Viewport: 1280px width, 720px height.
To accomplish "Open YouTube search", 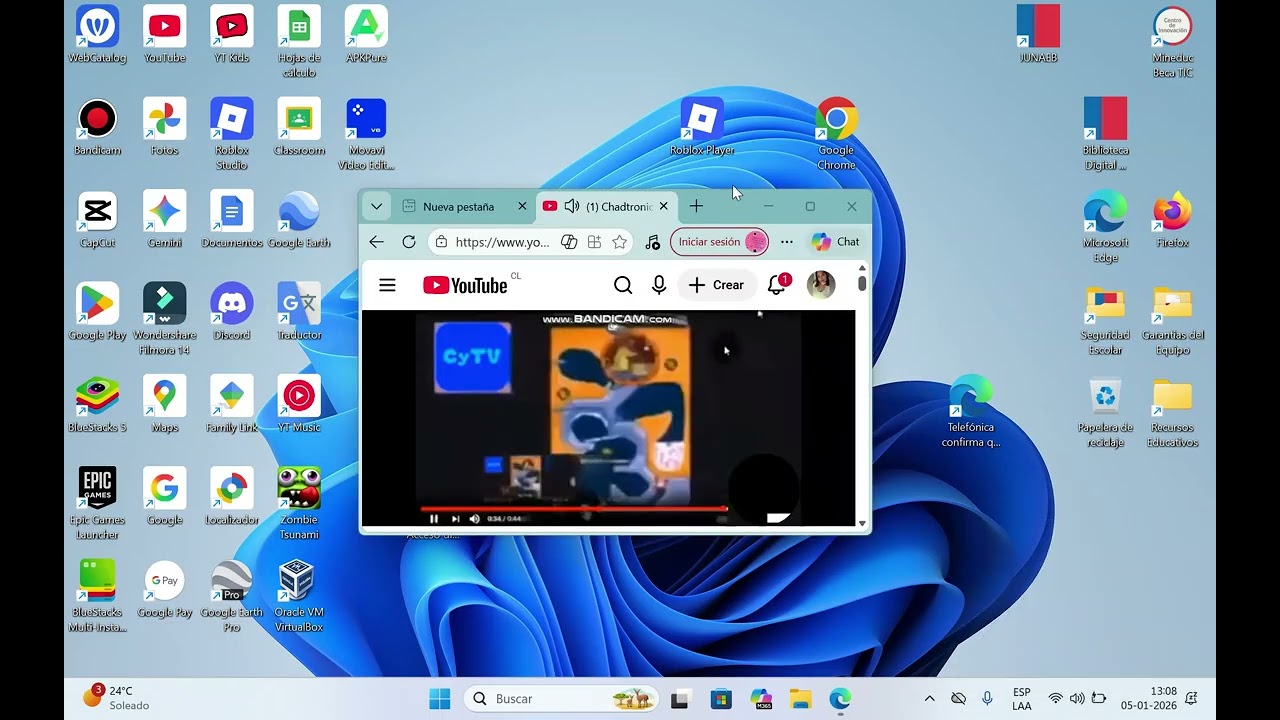I will 623,285.
